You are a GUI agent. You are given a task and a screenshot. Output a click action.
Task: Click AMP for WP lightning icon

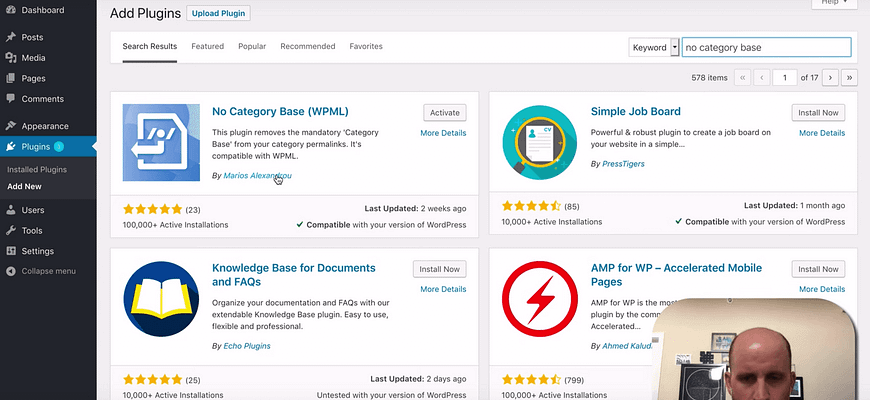click(540, 299)
